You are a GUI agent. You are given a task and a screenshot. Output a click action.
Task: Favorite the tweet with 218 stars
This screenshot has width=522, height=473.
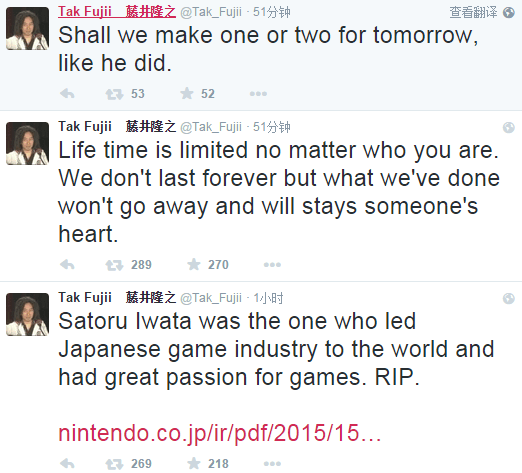point(194,463)
